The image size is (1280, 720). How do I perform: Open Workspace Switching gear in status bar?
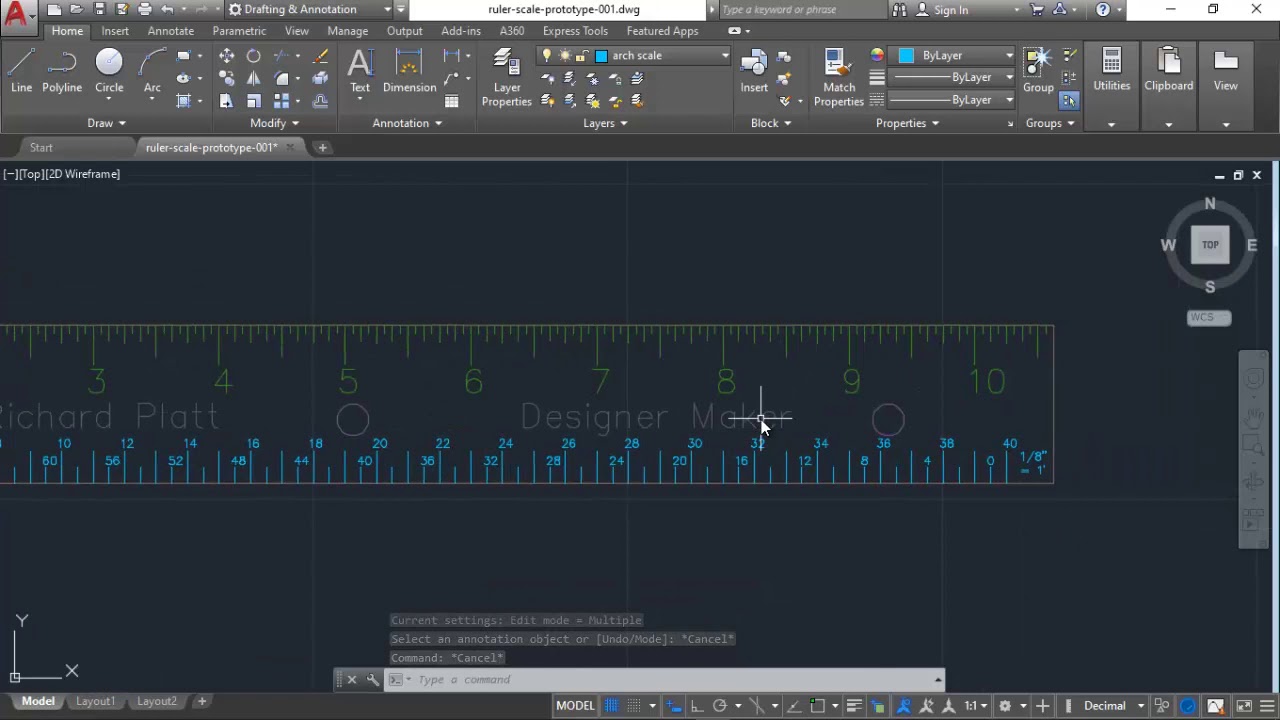(x=1006, y=706)
